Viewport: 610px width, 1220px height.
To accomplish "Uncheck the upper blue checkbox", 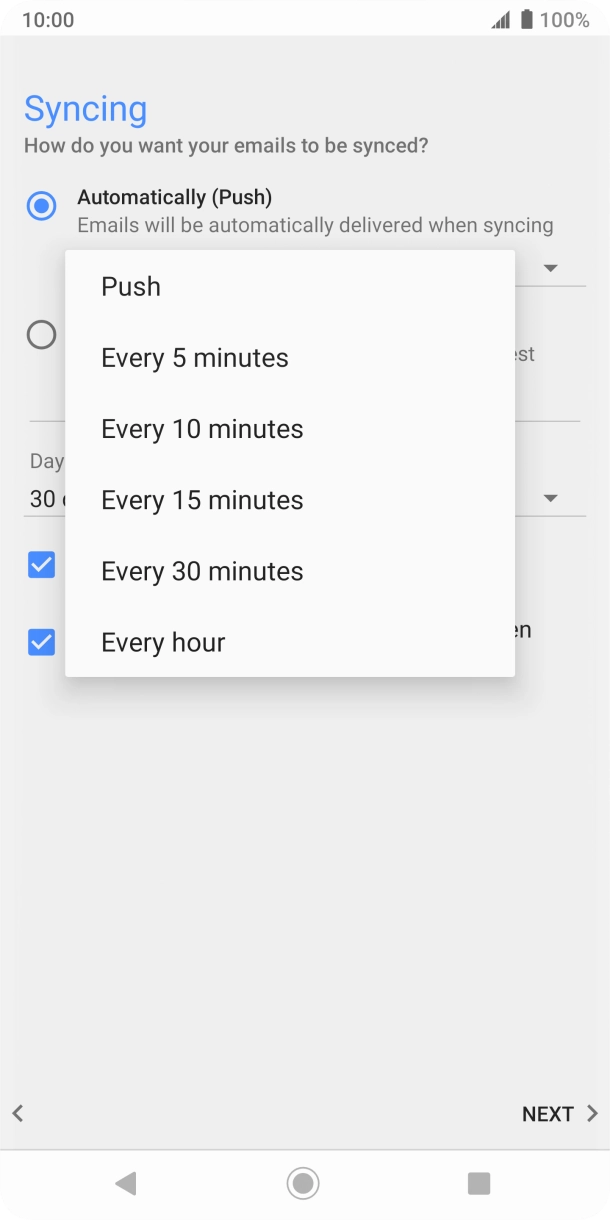I will tap(41, 565).
